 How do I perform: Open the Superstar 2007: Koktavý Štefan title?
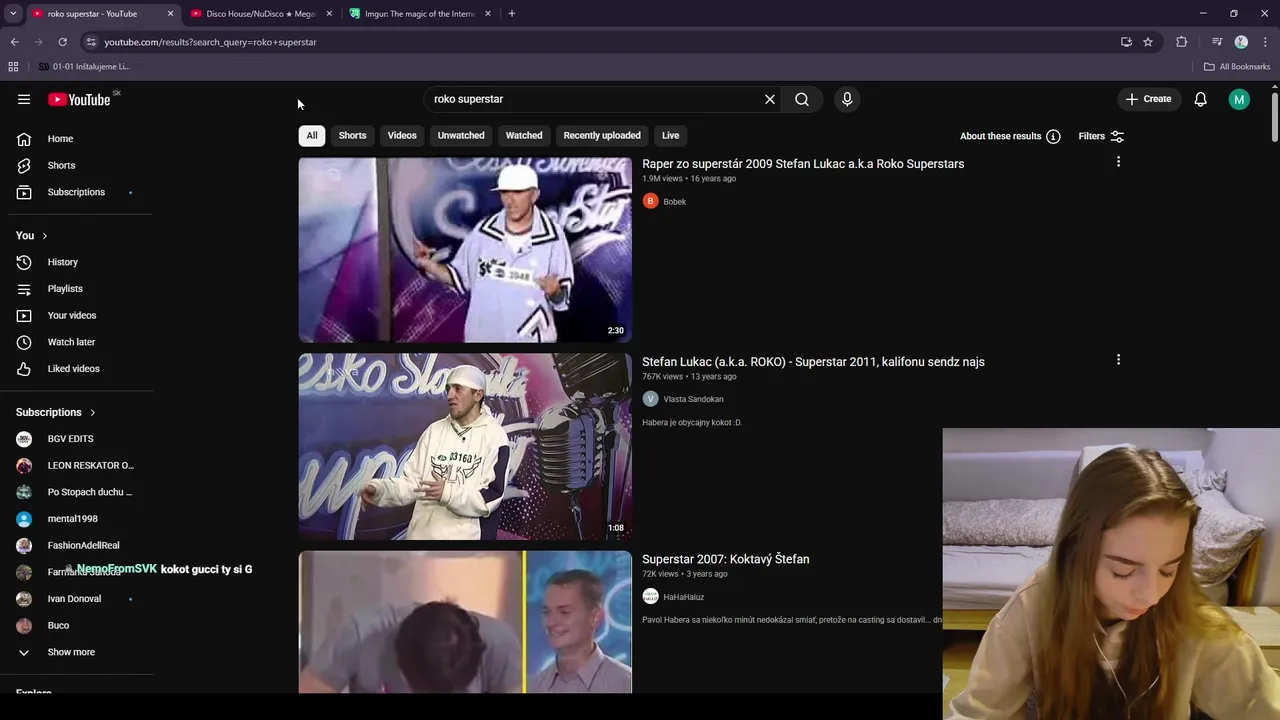(725, 559)
